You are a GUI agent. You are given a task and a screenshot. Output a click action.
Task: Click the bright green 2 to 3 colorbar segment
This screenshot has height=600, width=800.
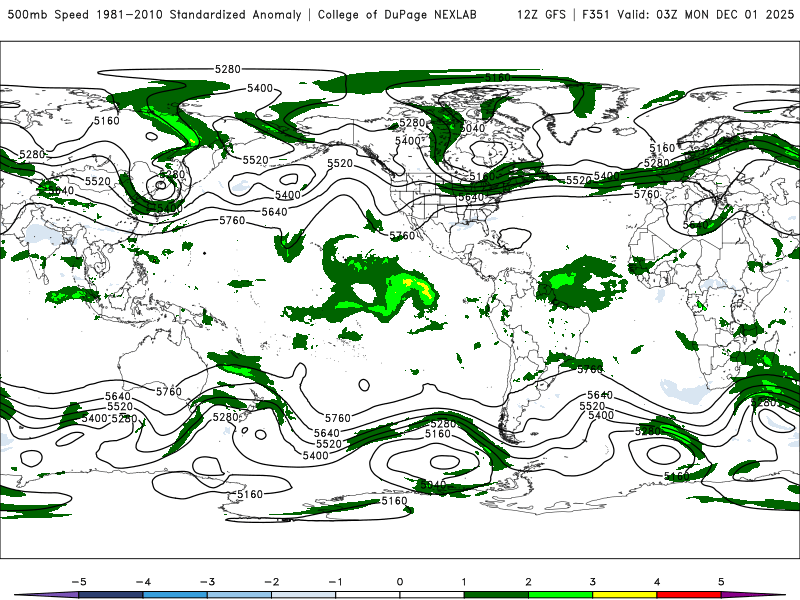560,595
